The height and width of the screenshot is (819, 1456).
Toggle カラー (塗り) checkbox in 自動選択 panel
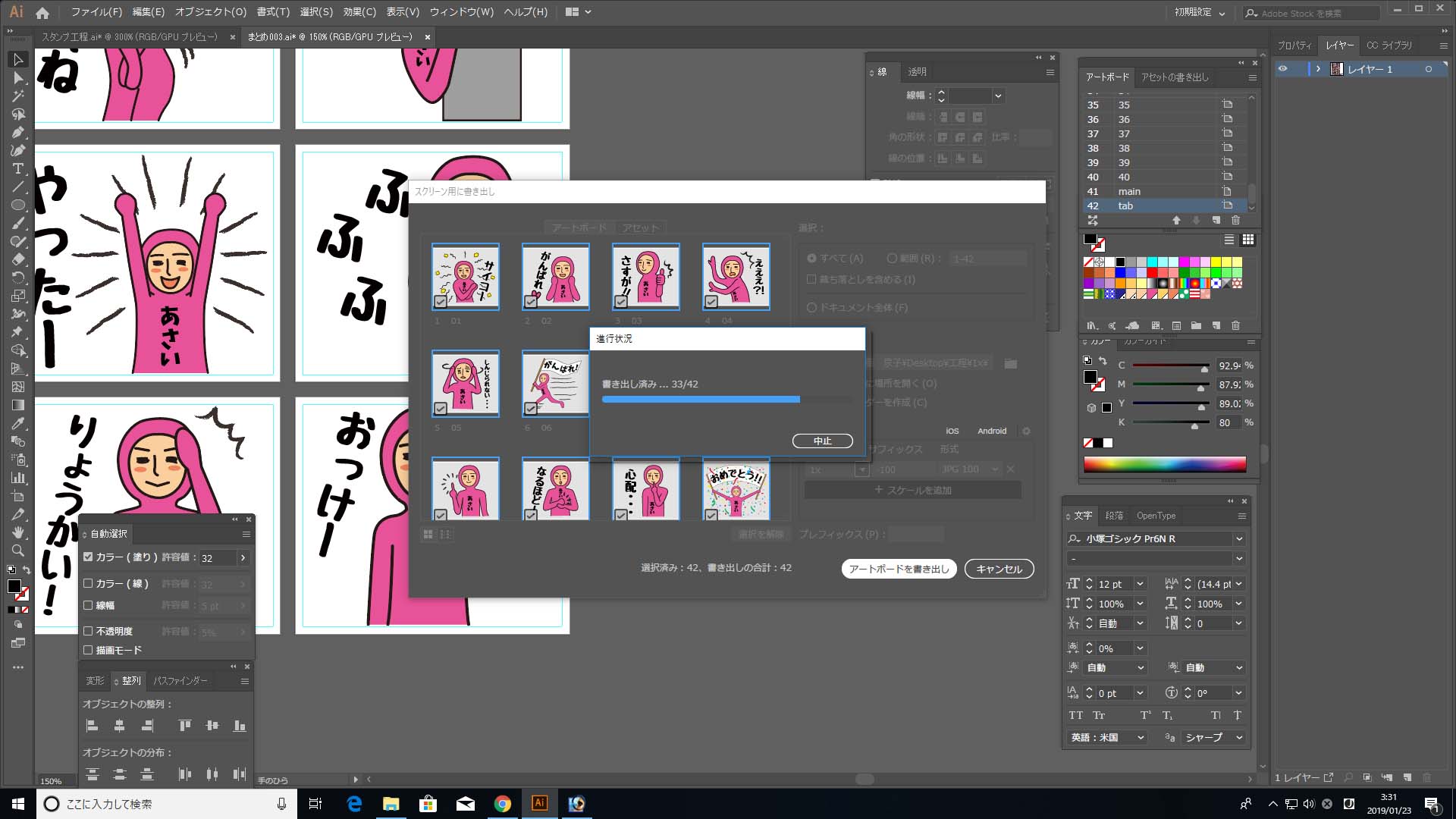[88, 557]
